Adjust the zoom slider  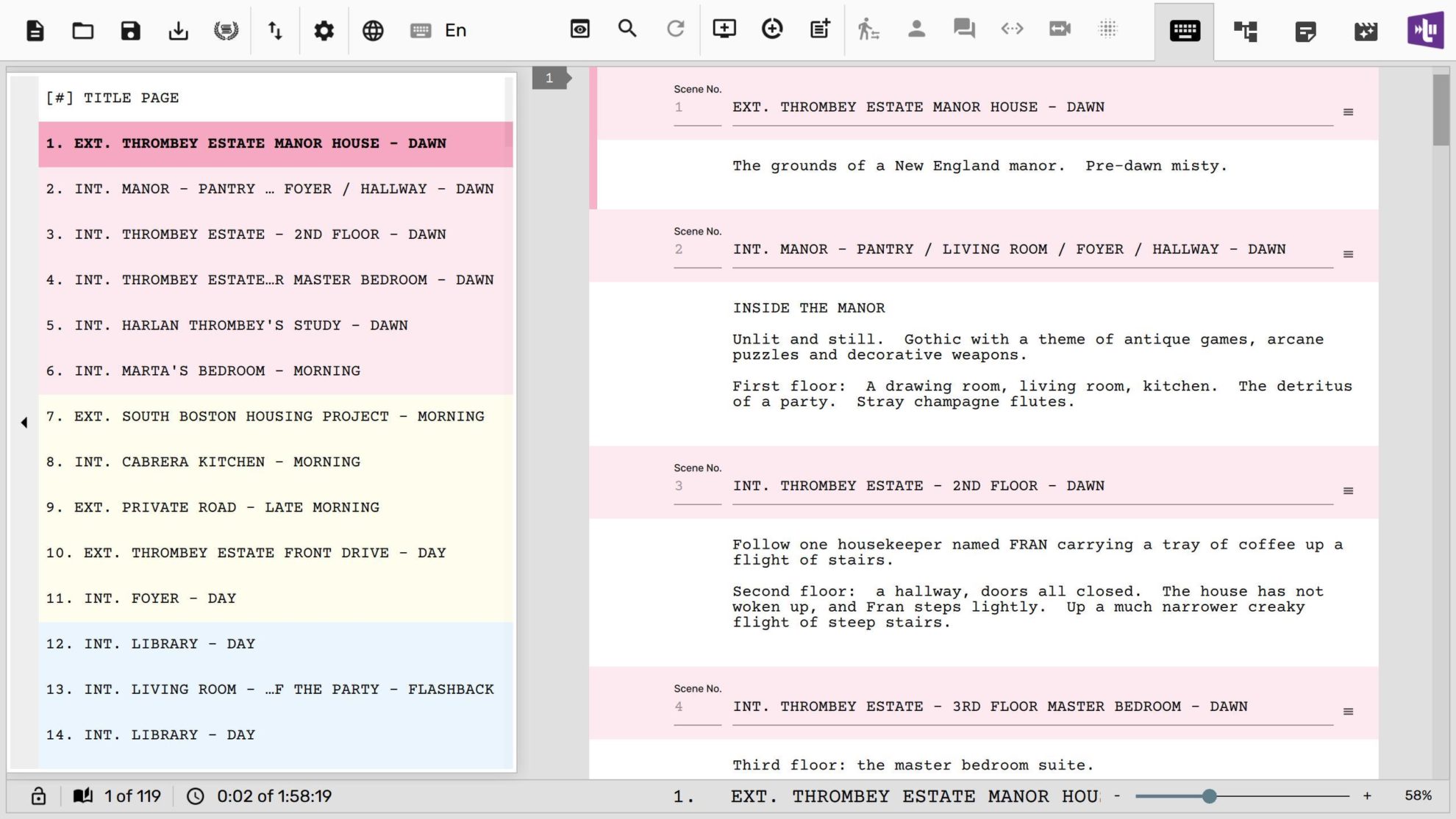[1210, 795]
